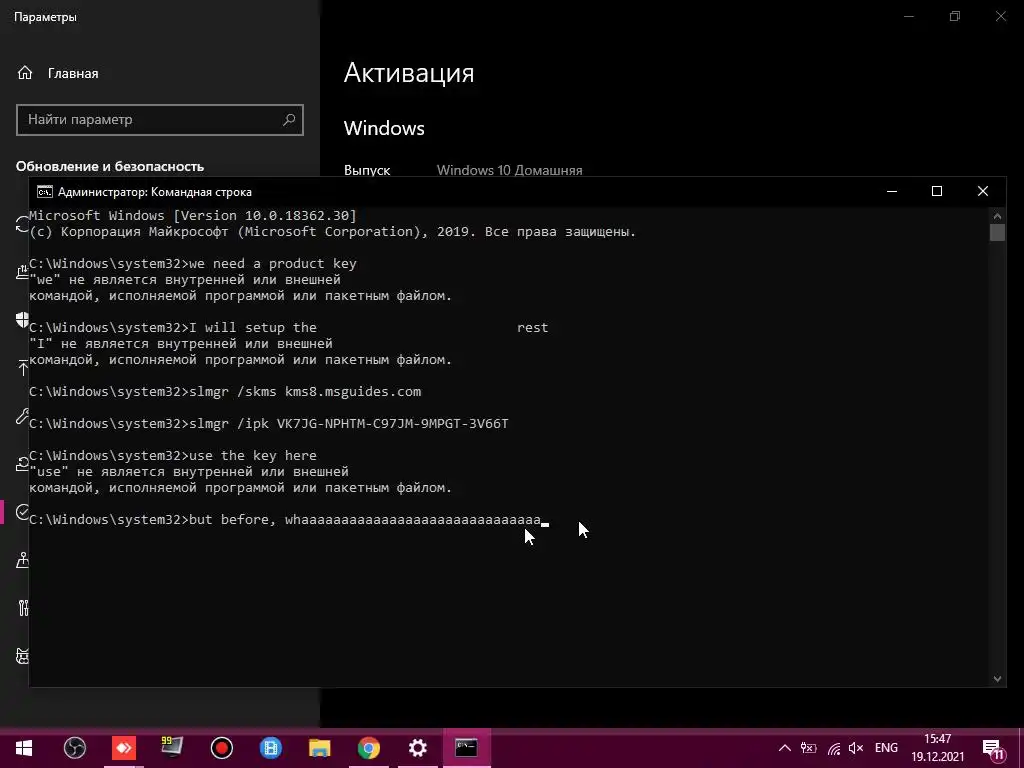Click the Windows 10 Домашняя edition value
1024x768 pixels.
point(509,170)
